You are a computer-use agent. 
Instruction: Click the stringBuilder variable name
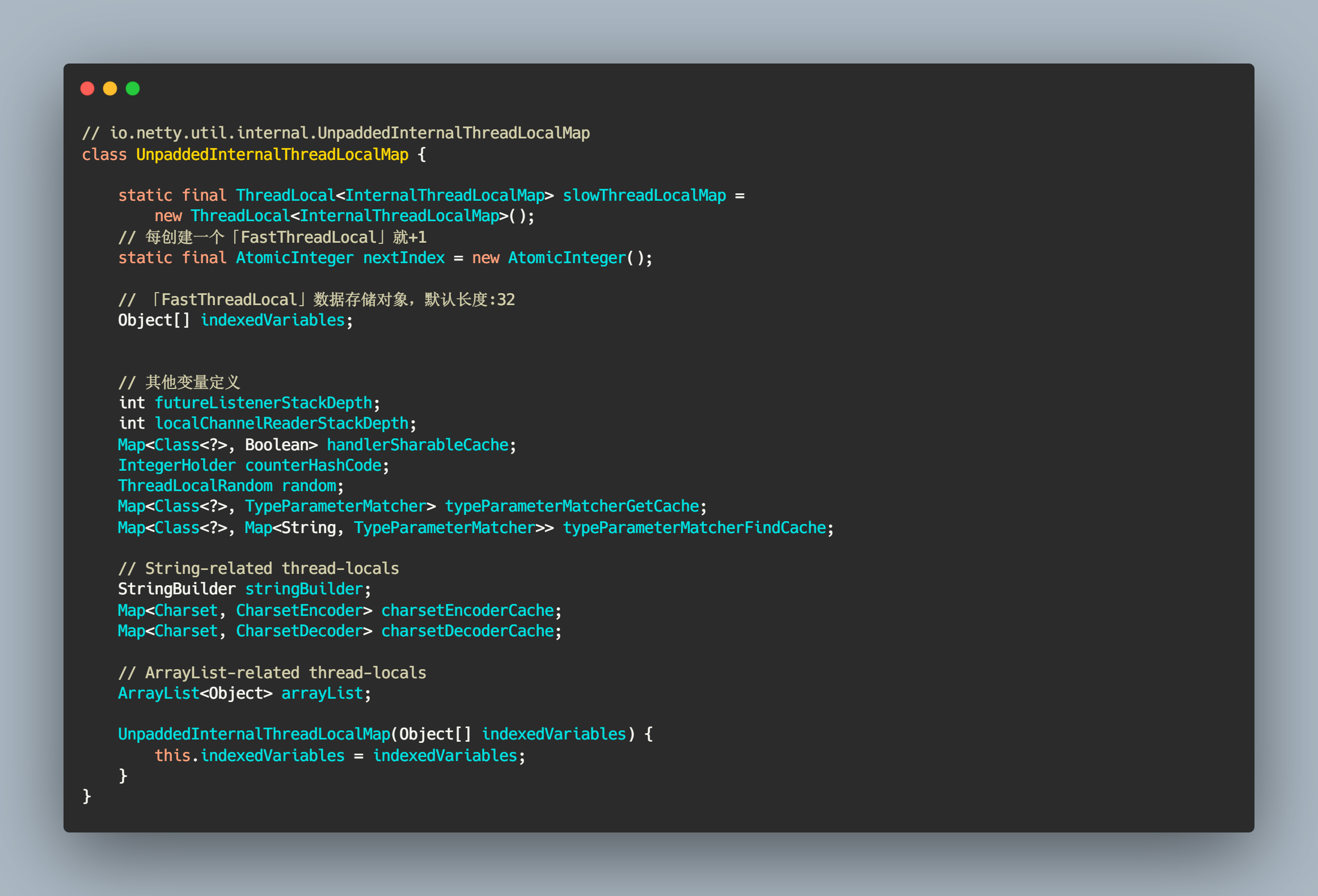tap(304, 589)
